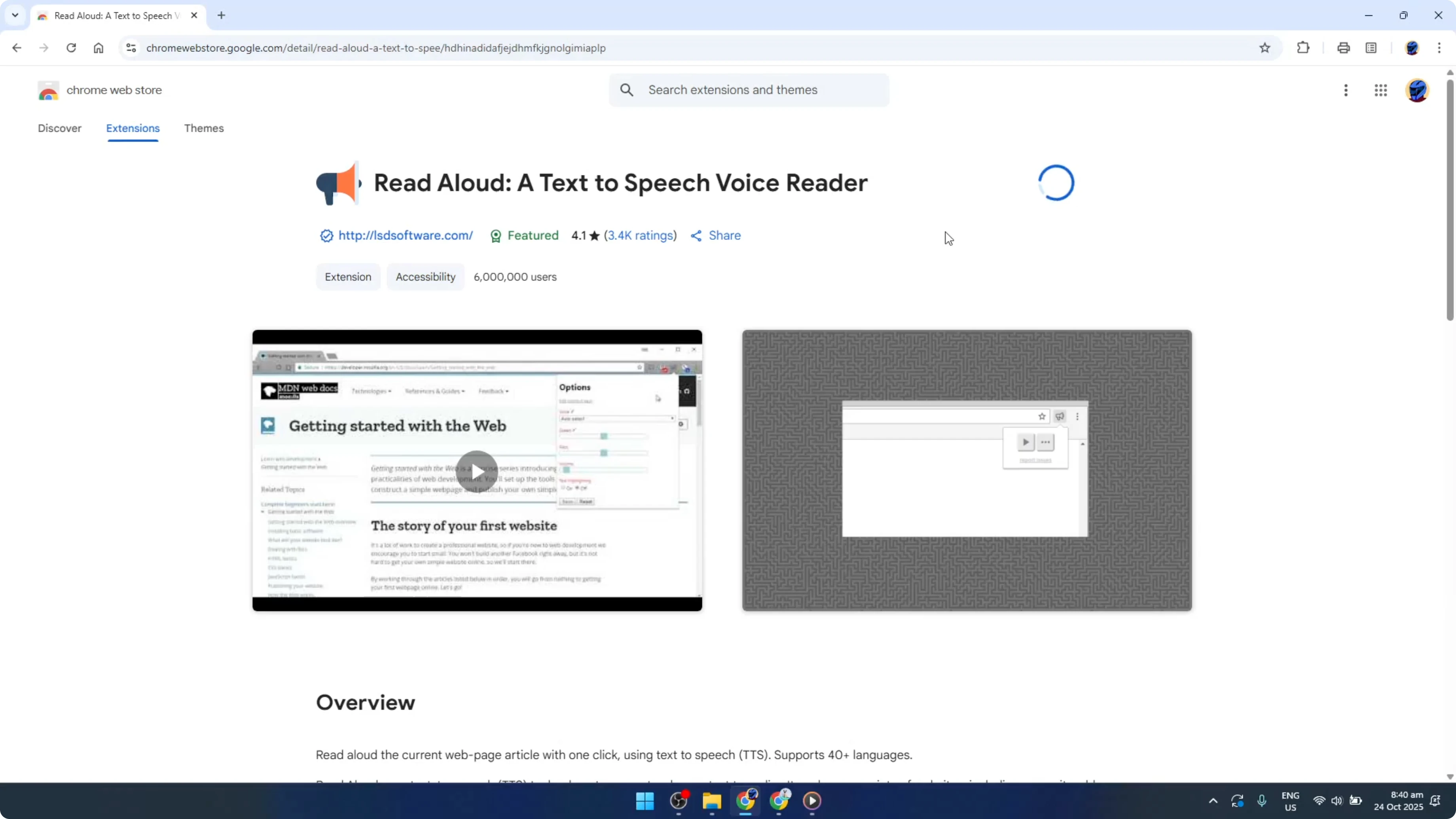Click the search magnifier icon
The height and width of the screenshot is (819, 1456).
pos(627,90)
